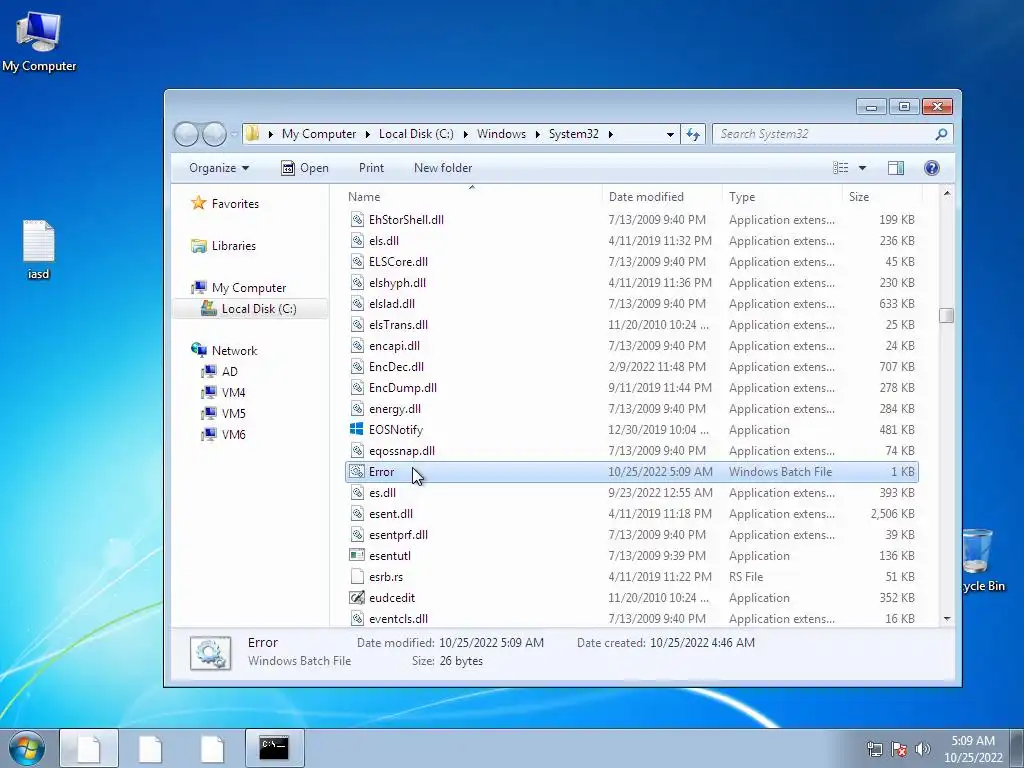Click the first Notepad taskbar button
Viewport: 1024px width, 768px height.
[89, 748]
